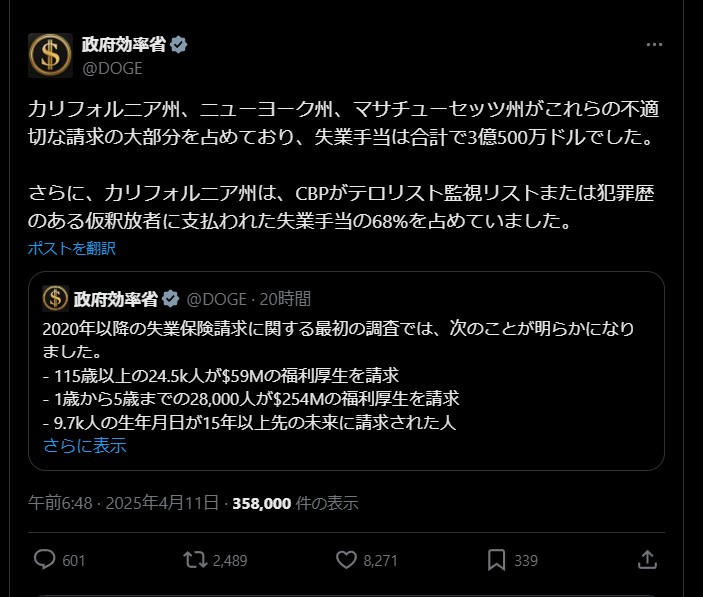This screenshot has width=703, height=597.
Task: Click the main DOGE dollar avatar
Action: 50,56
